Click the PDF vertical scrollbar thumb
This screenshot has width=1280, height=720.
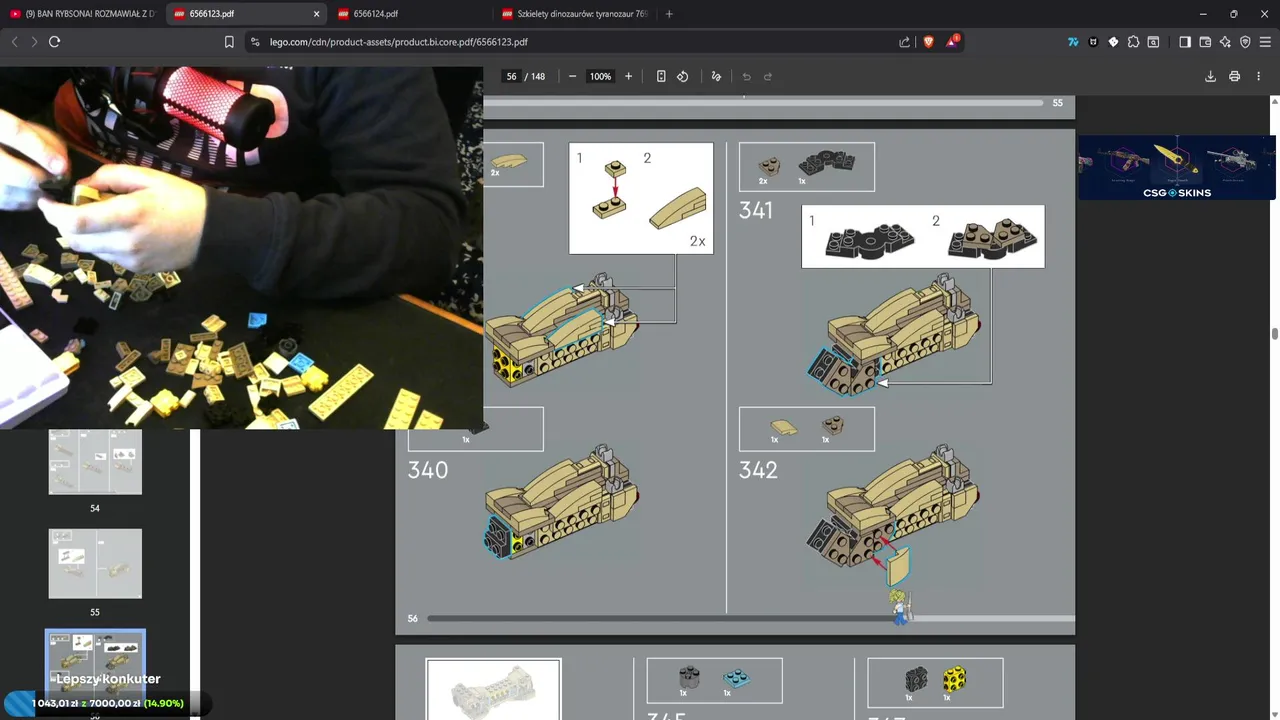(1275, 334)
